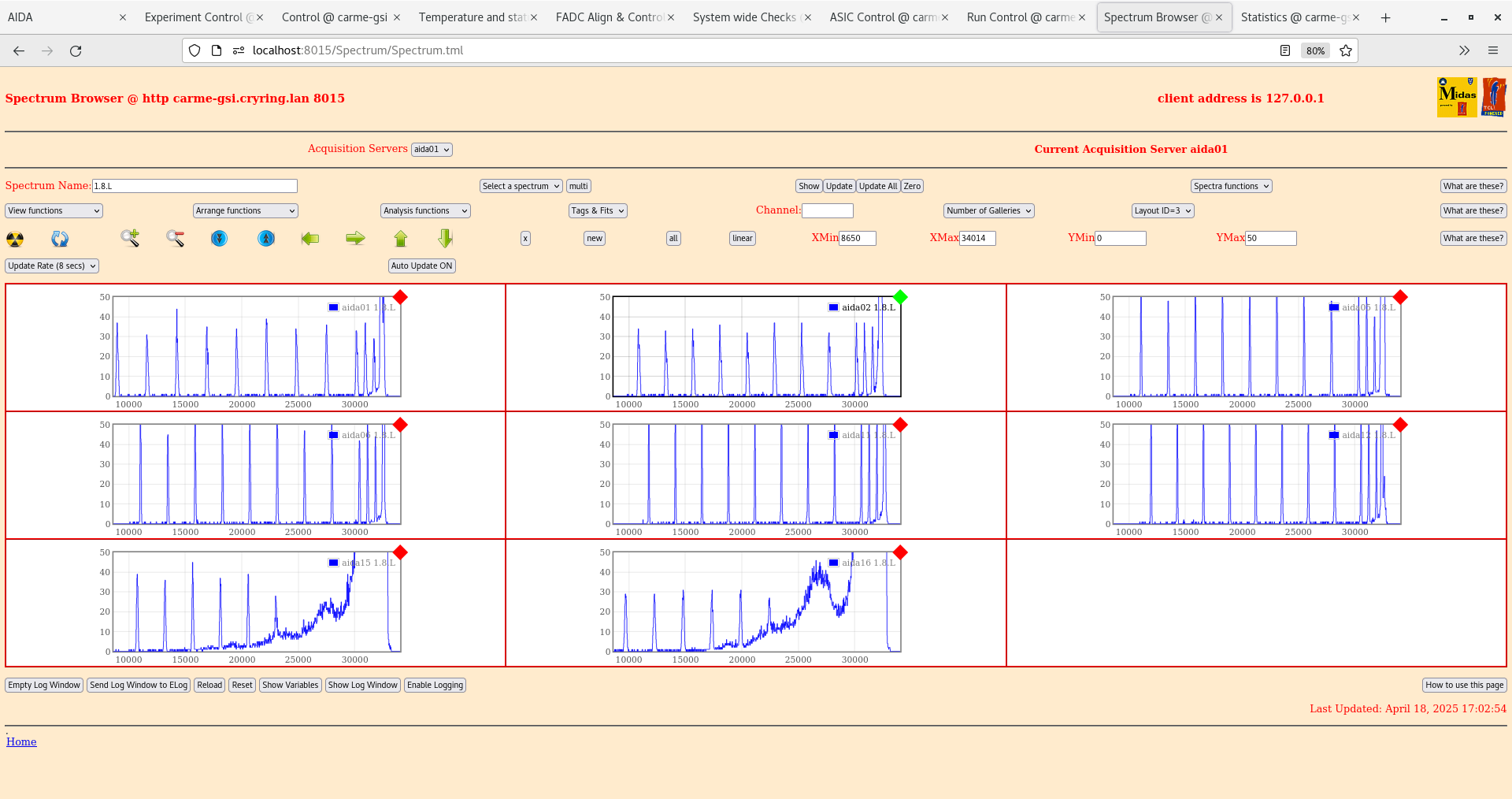Image resolution: width=1512 pixels, height=799 pixels.
Task: Click the Spectrum Name input field
Action: [195, 186]
